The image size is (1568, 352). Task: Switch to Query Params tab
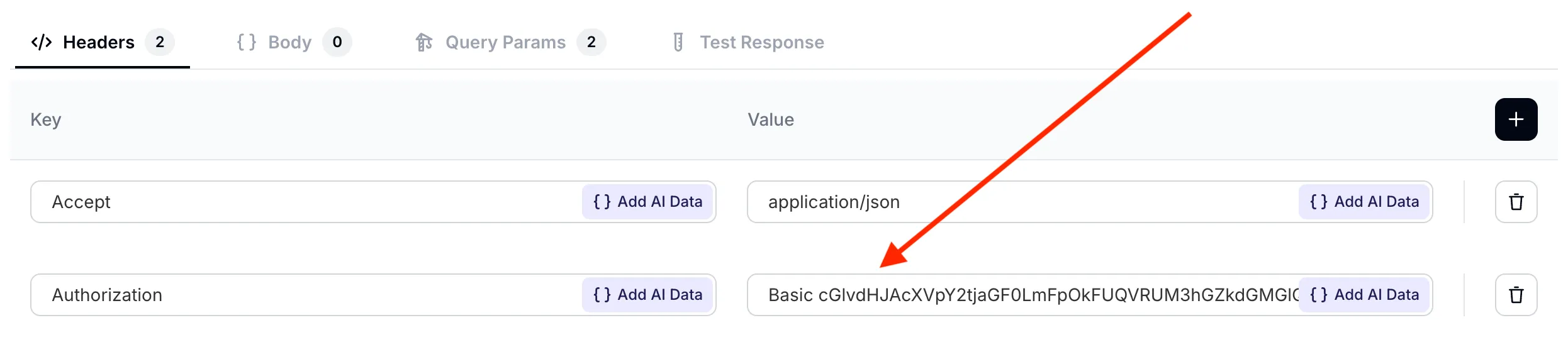click(x=505, y=42)
